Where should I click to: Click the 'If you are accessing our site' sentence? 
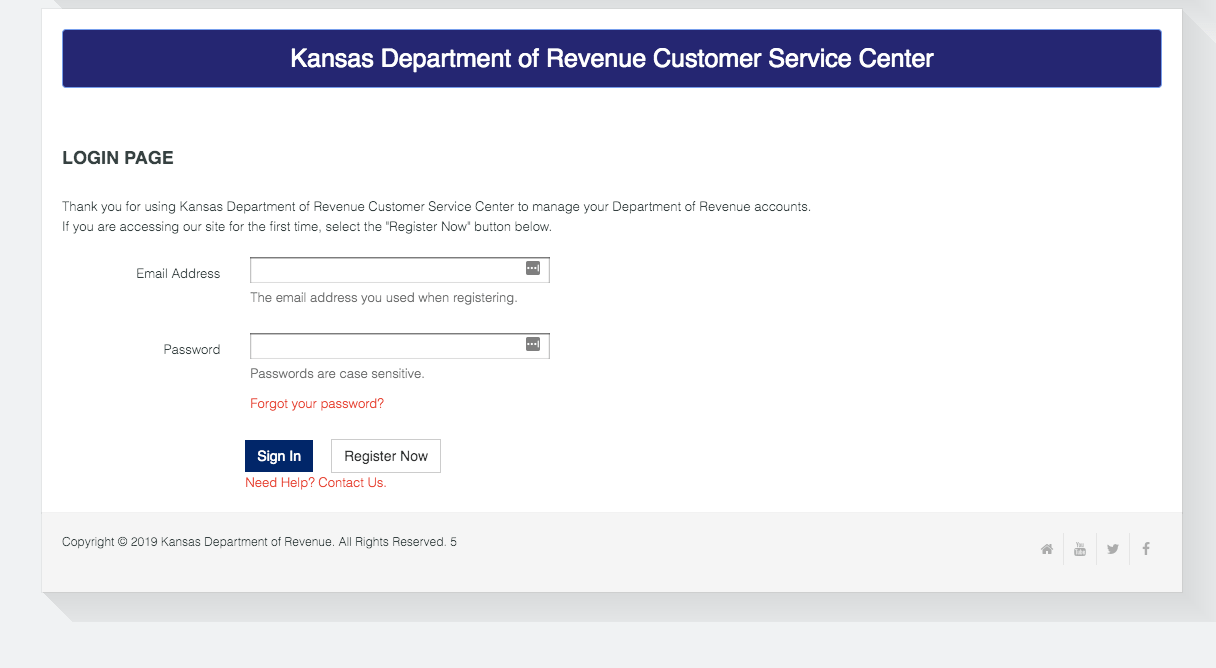pos(307,227)
